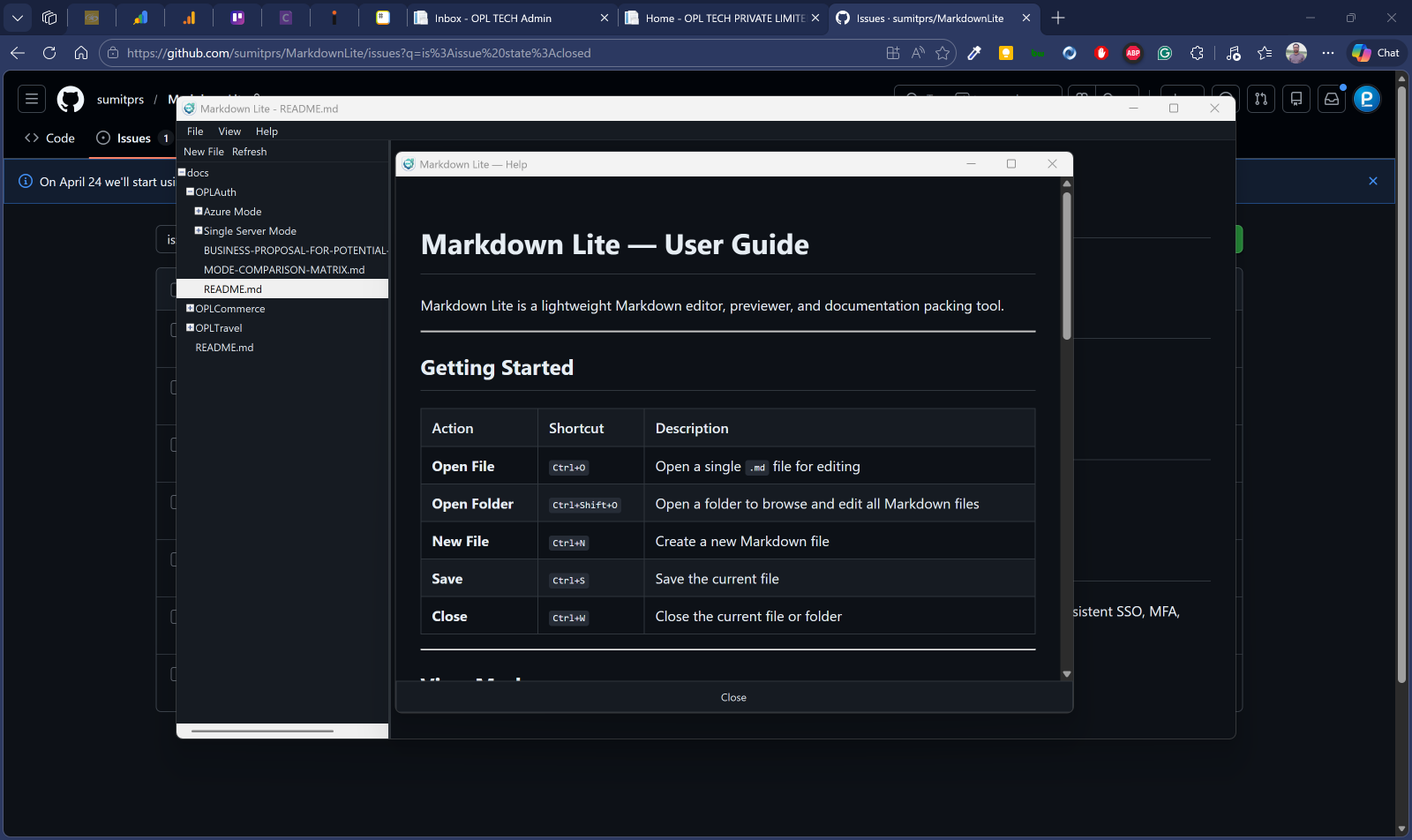Collapse the docs folder in the file tree
1412x840 pixels.
181,172
